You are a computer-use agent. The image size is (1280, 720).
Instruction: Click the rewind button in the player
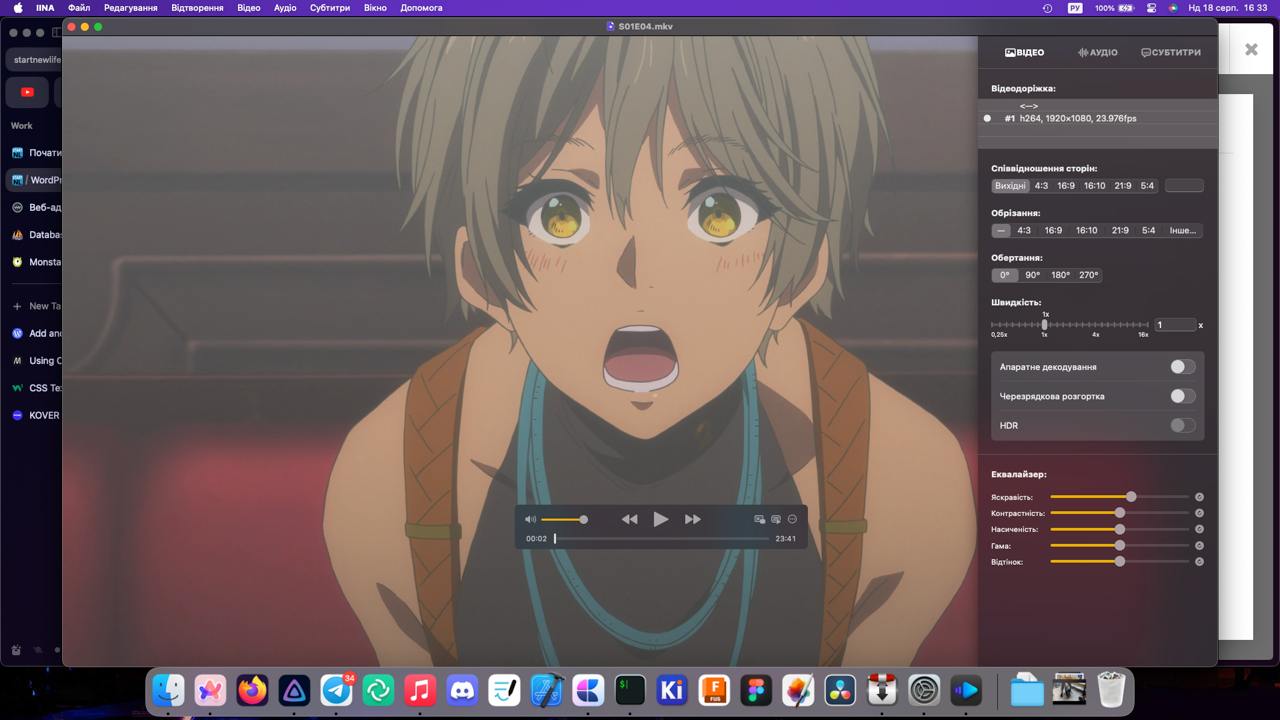click(x=629, y=519)
